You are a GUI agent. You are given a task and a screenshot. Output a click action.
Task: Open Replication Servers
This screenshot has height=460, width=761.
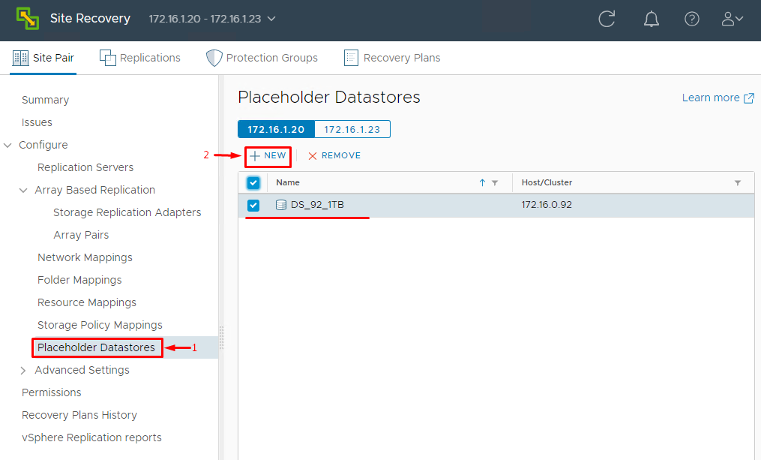point(85,167)
